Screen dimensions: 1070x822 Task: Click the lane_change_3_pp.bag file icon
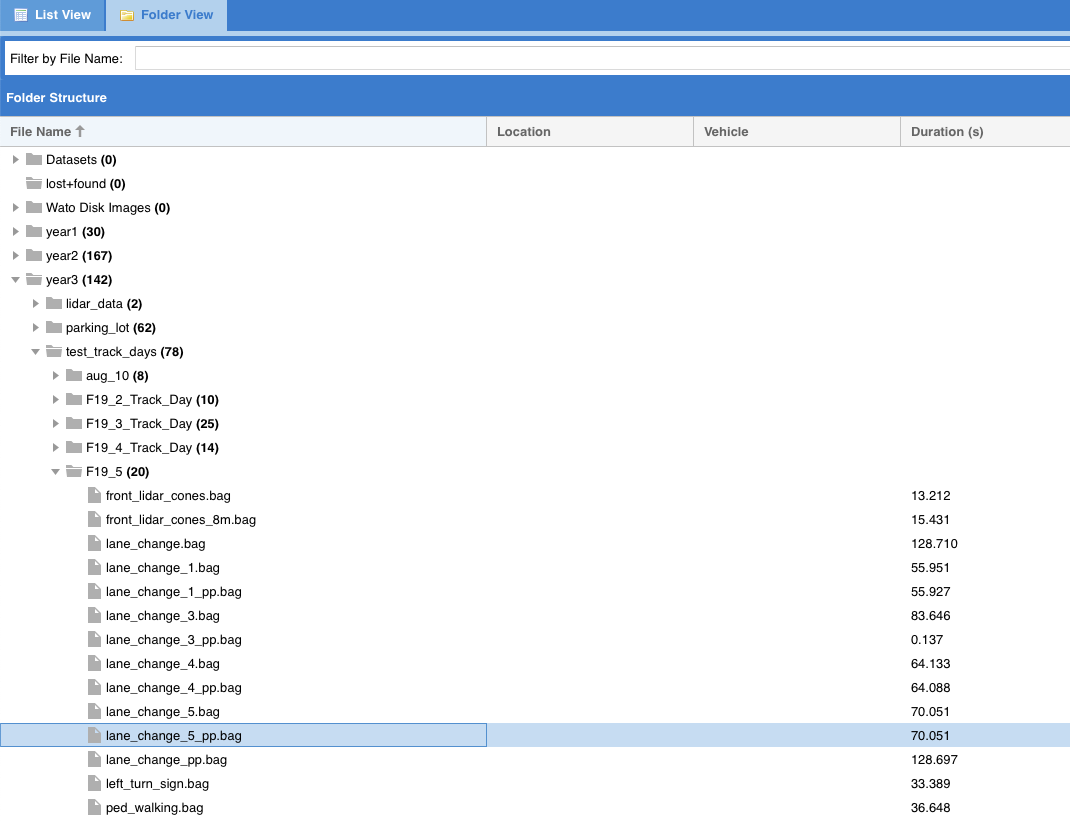tap(94, 639)
